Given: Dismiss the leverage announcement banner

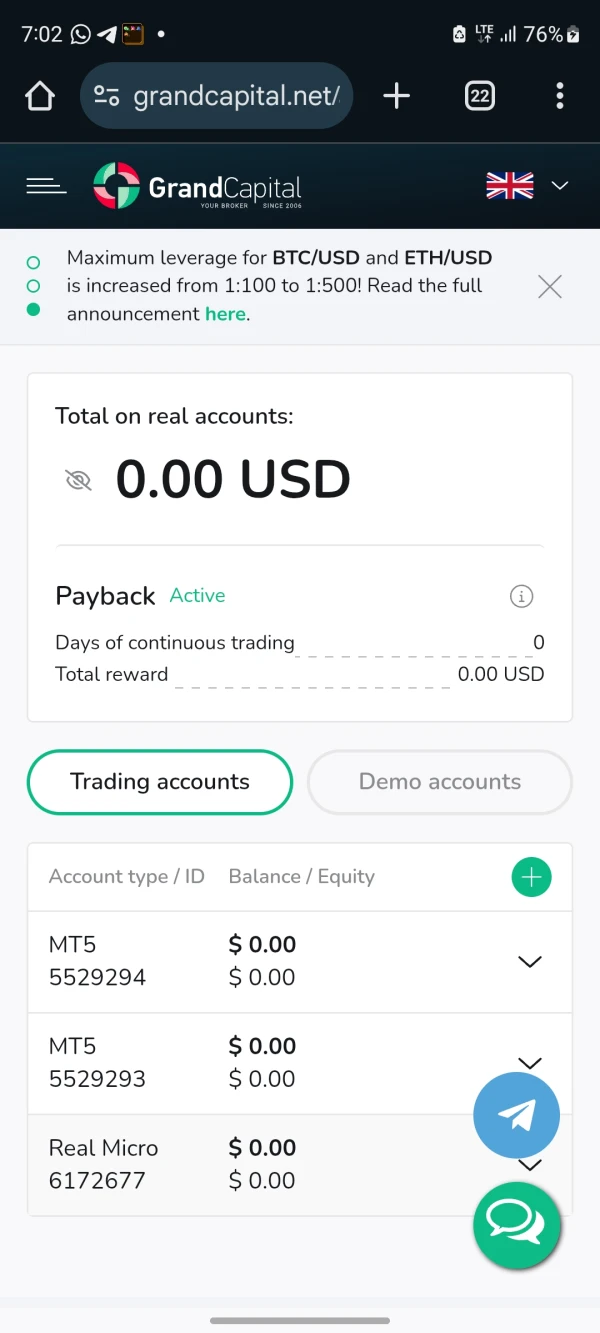Looking at the screenshot, I should tap(550, 287).
